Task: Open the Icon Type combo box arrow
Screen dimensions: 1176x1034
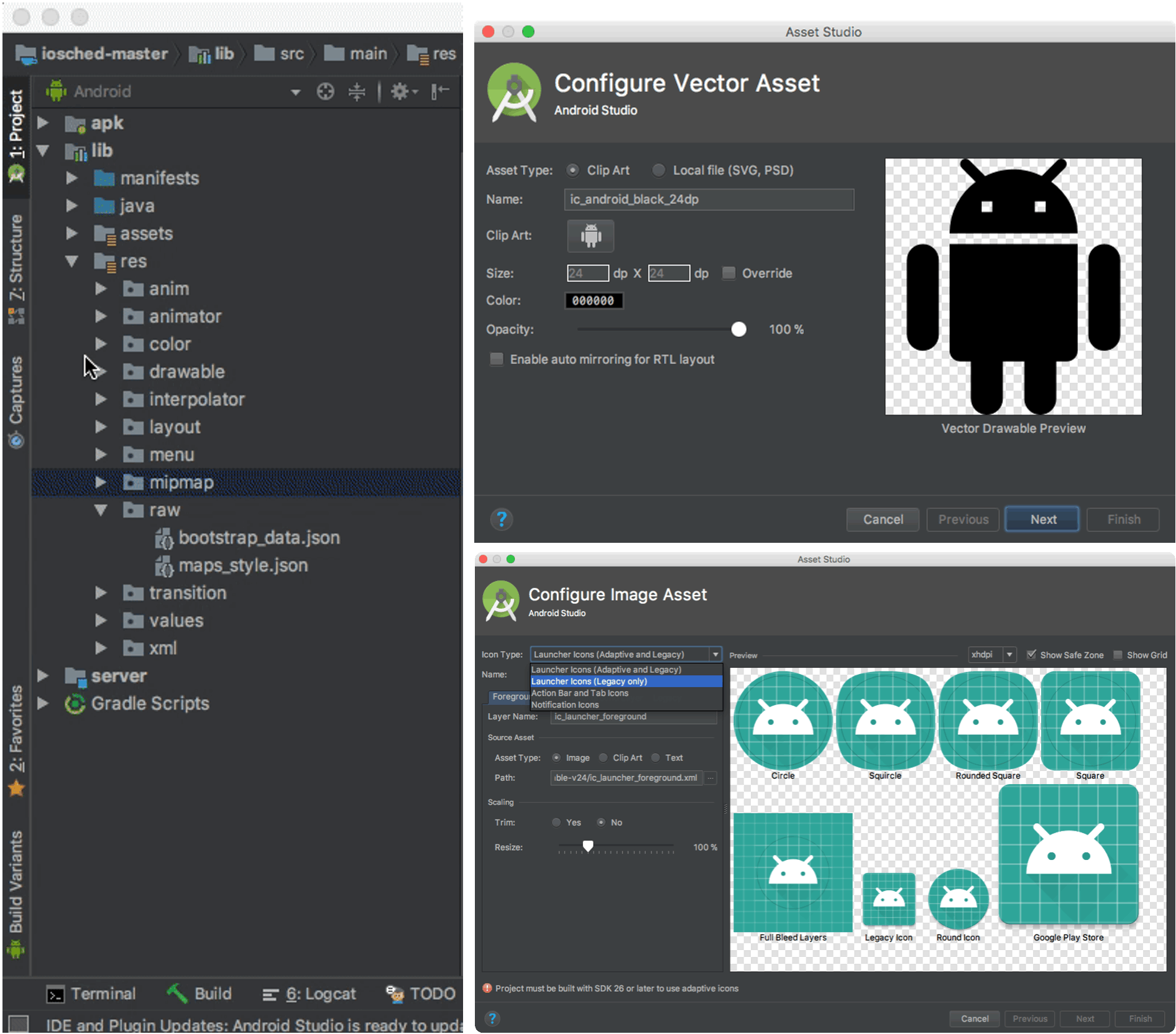Action: point(715,654)
